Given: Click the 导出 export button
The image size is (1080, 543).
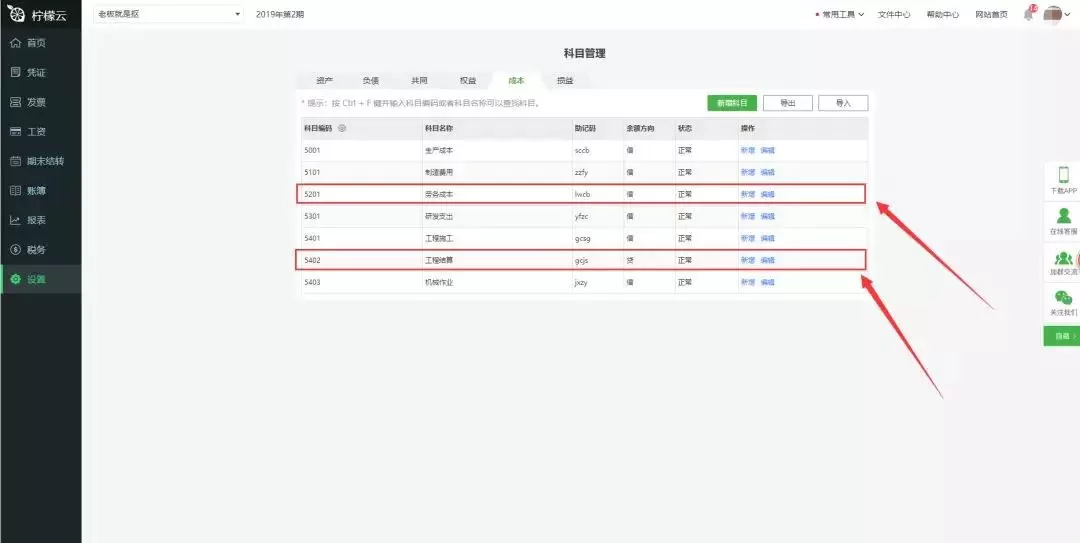Looking at the screenshot, I should (x=788, y=103).
